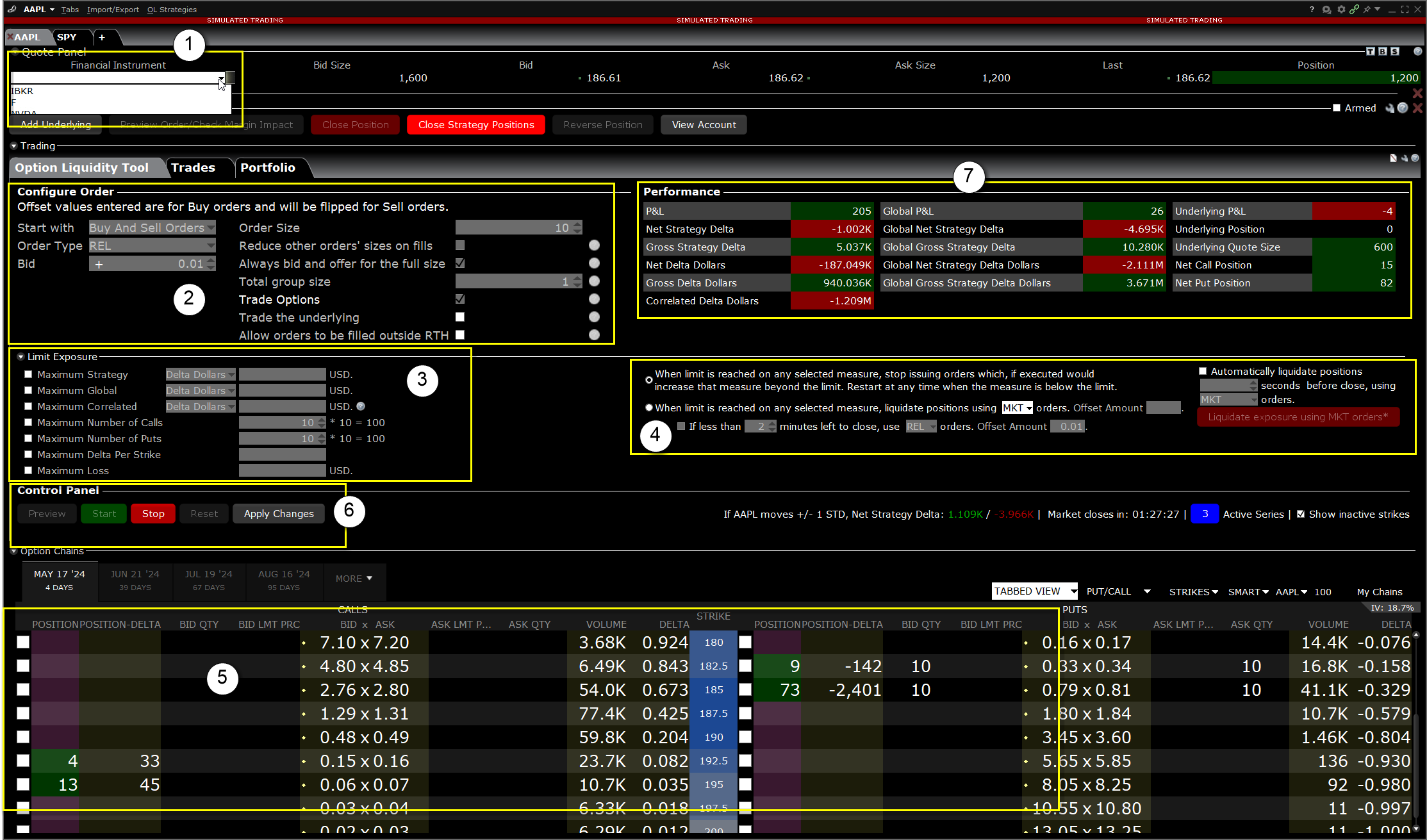1427x840 pixels.
Task: Collapse the Limit Exposure section
Action: pos(21,357)
